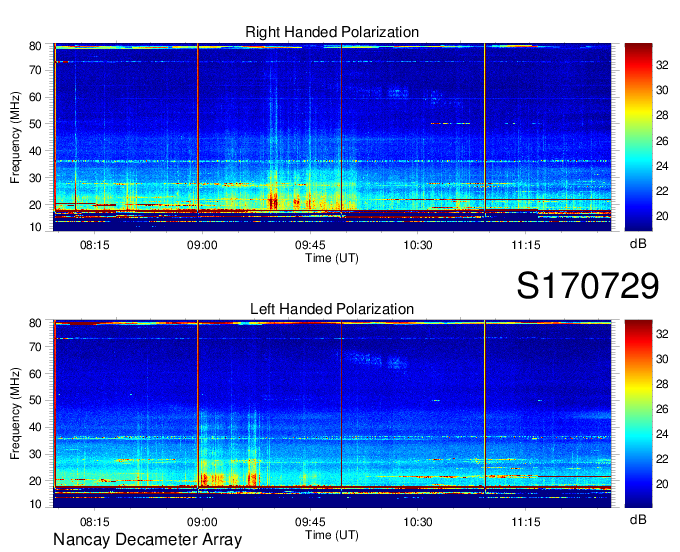Click the red burst after 09:00 in left-handed spectrogram
Image resolution: width=680 pixels, height=552 pixels.
[205, 479]
